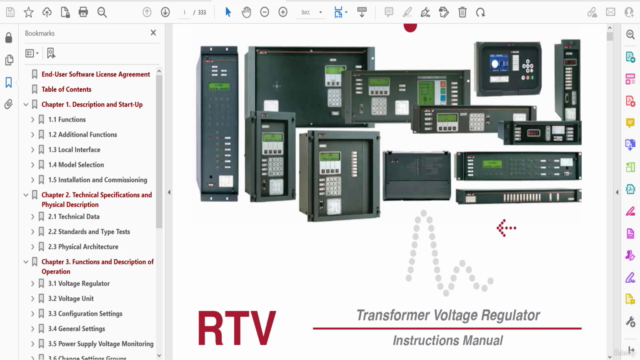640x360 pixels.
Task: Toggle the Bookmarks panel icon
Action: tap(9, 82)
